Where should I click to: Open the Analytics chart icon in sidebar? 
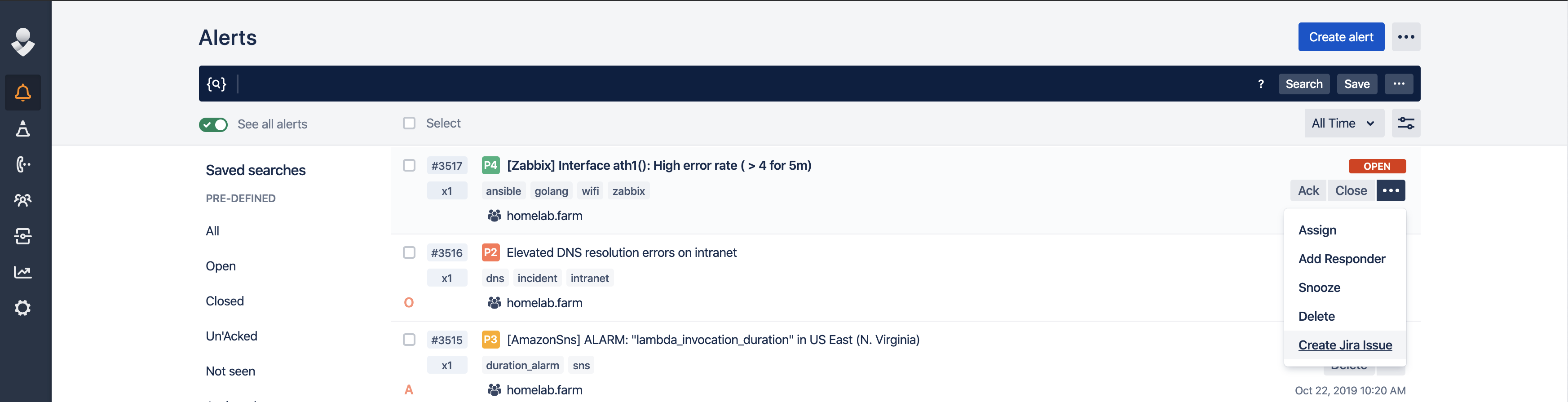(x=22, y=272)
